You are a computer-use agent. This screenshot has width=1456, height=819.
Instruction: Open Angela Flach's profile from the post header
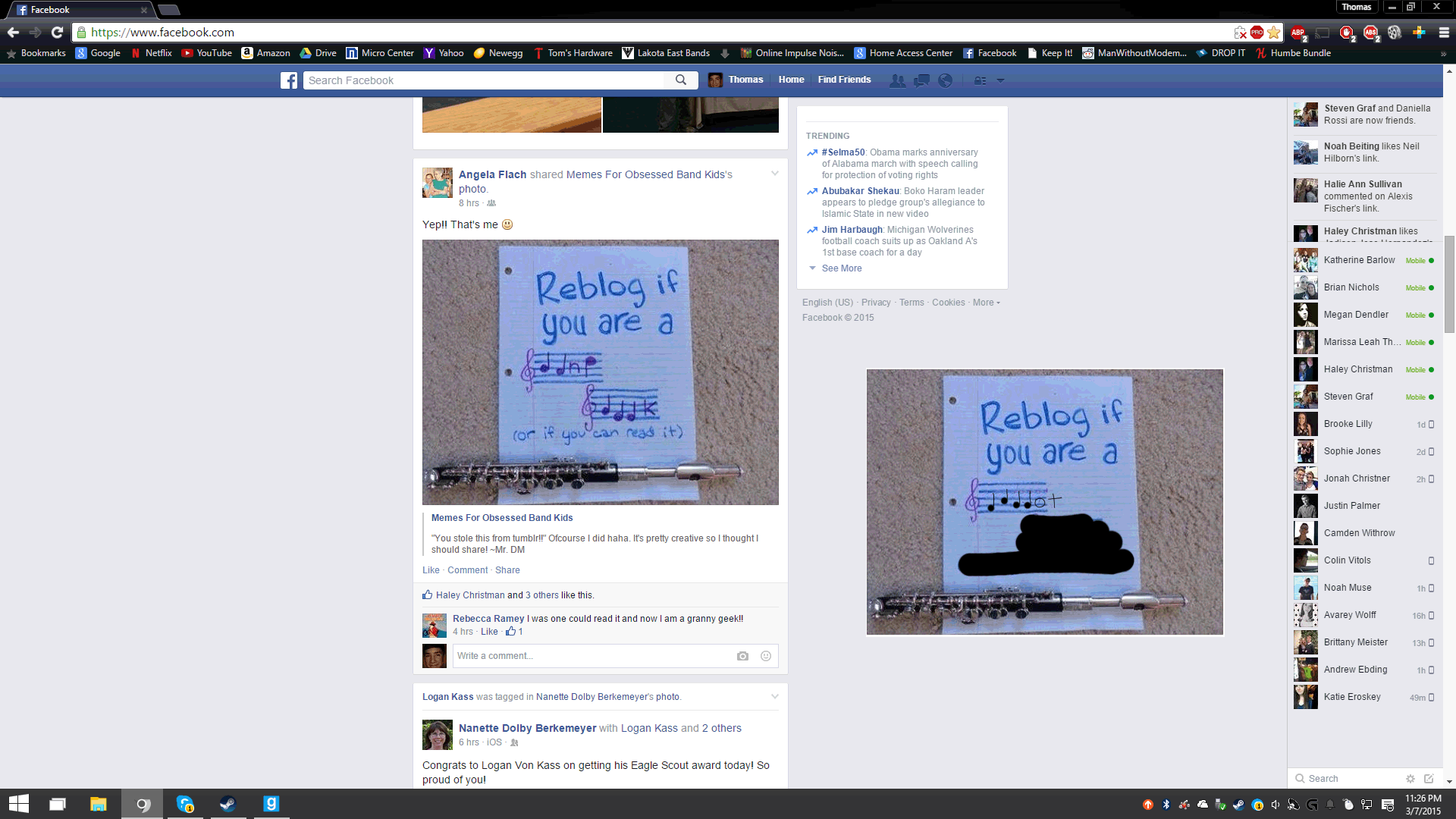492,174
